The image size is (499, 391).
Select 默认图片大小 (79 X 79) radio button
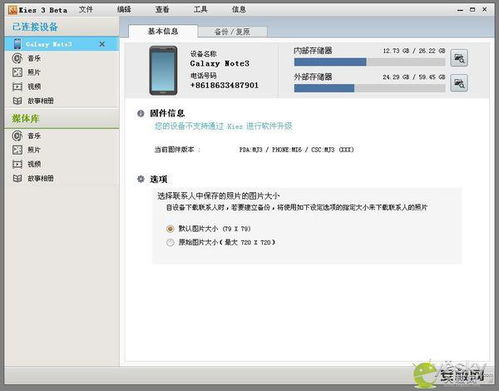[x=170, y=229]
